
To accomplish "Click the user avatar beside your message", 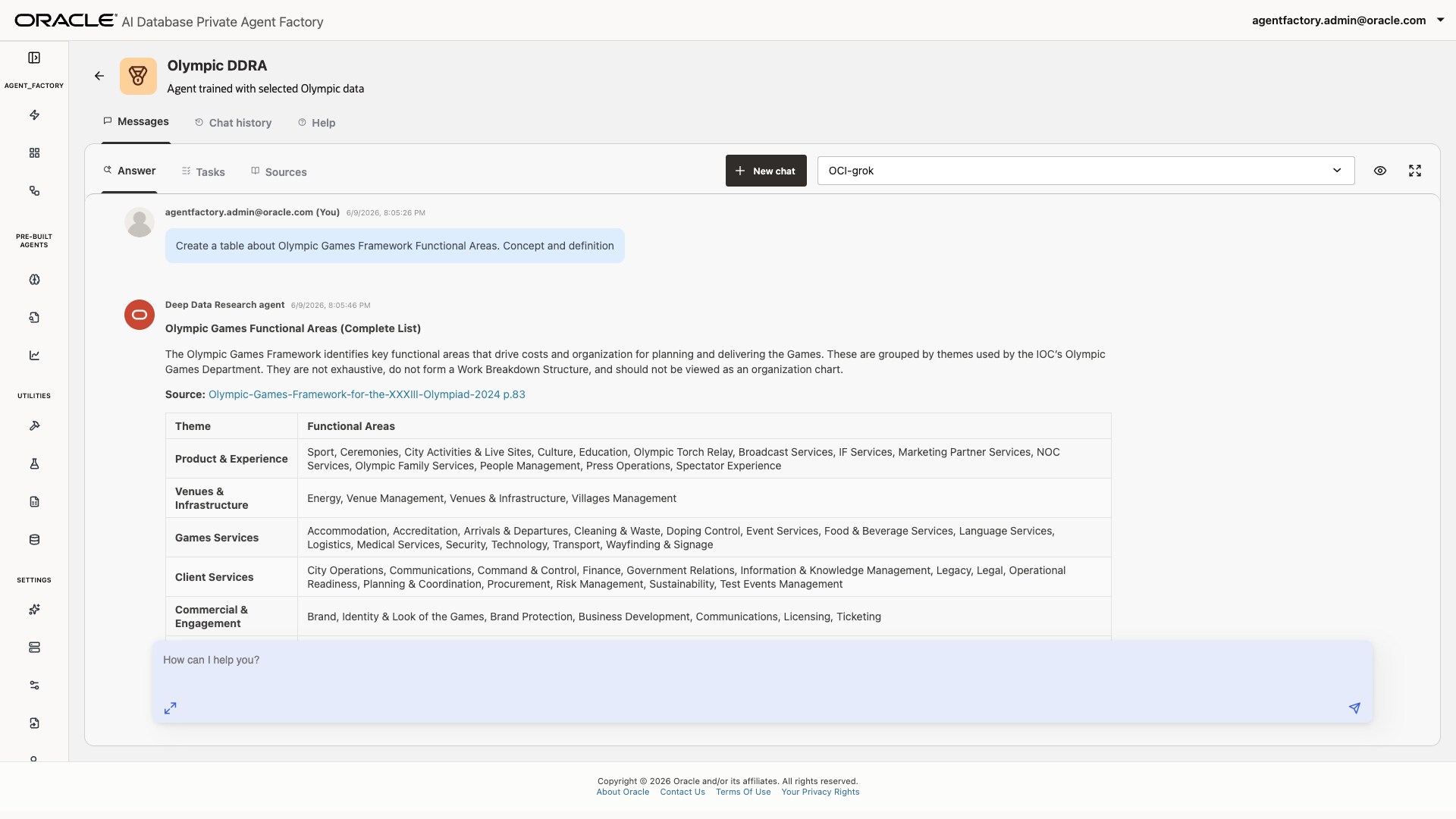I will [x=140, y=222].
